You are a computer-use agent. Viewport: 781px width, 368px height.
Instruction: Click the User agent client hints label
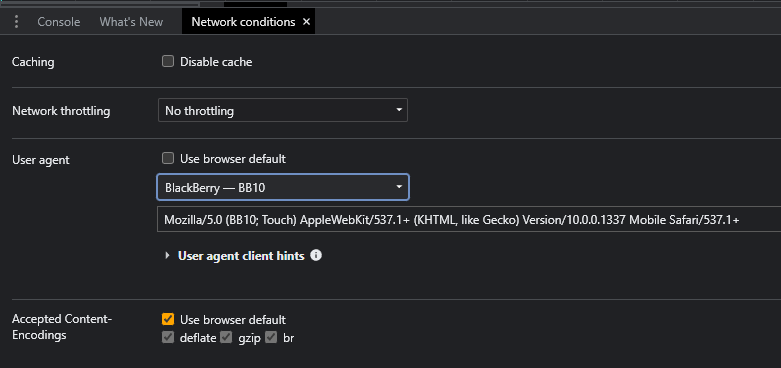(x=241, y=256)
